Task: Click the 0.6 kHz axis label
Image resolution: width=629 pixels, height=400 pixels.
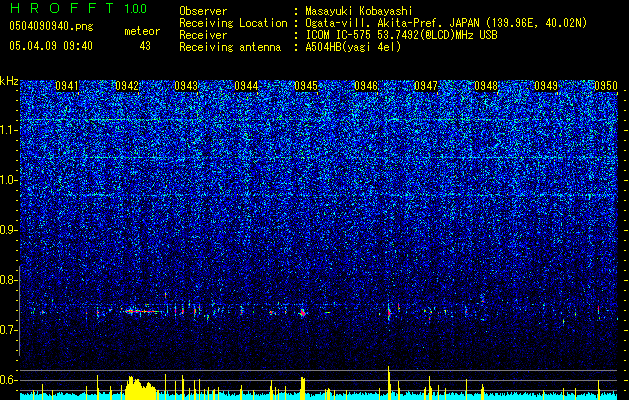Action: pos(8,380)
